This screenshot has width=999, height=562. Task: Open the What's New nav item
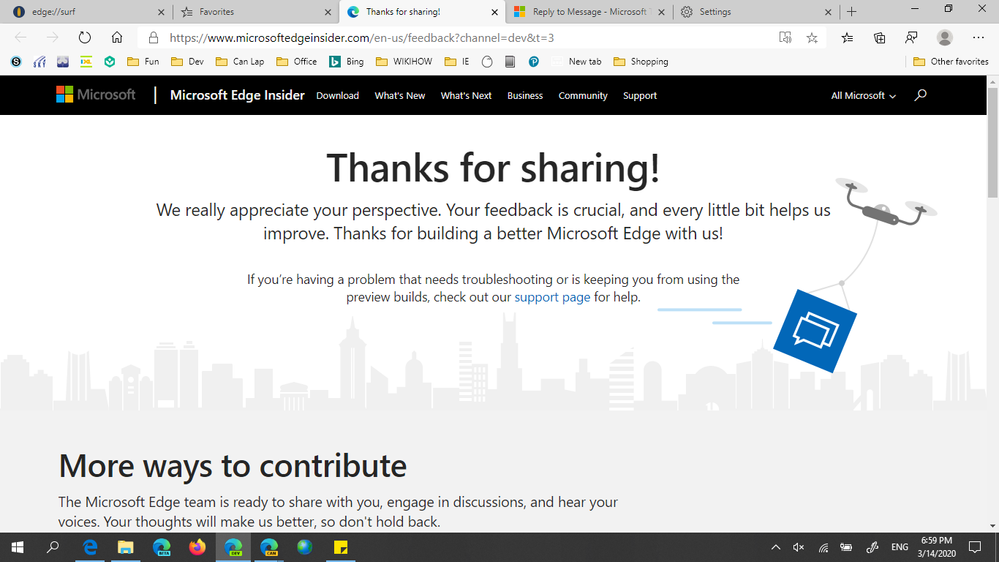(x=399, y=96)
